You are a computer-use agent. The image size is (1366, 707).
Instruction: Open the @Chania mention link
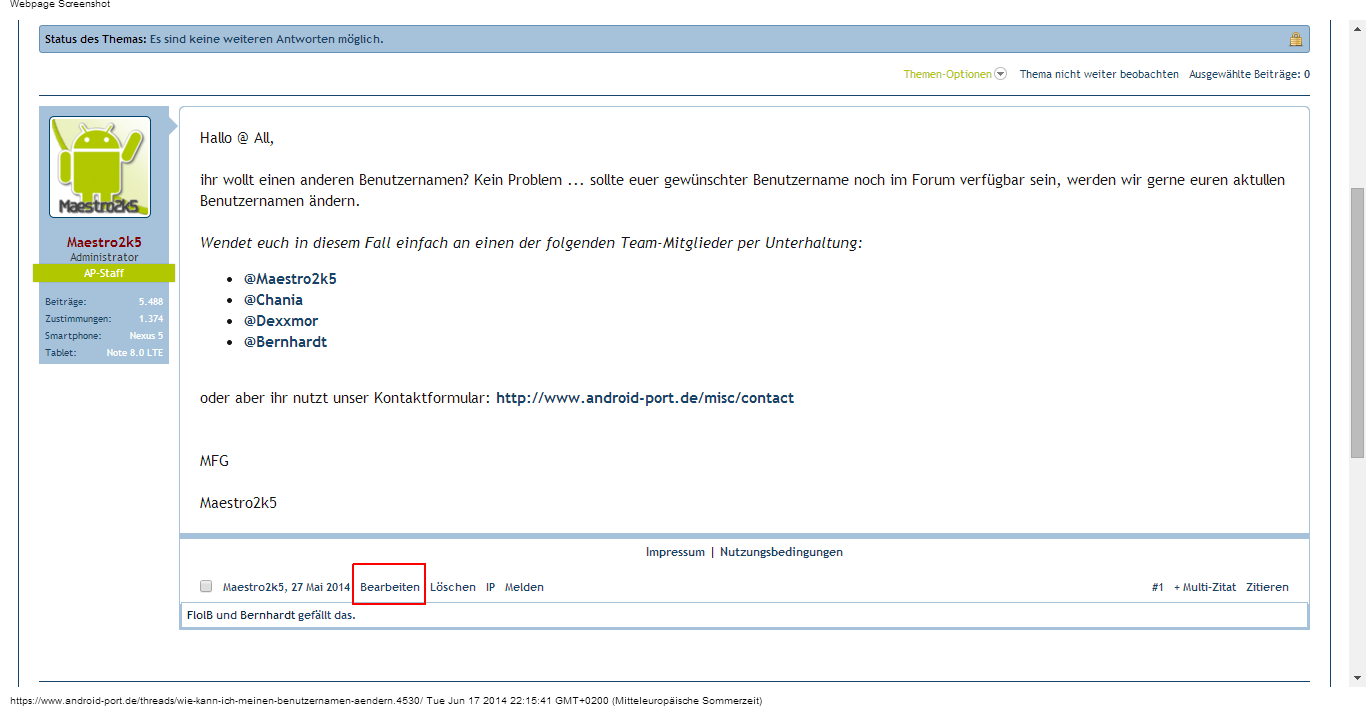[x=273, y=300]
